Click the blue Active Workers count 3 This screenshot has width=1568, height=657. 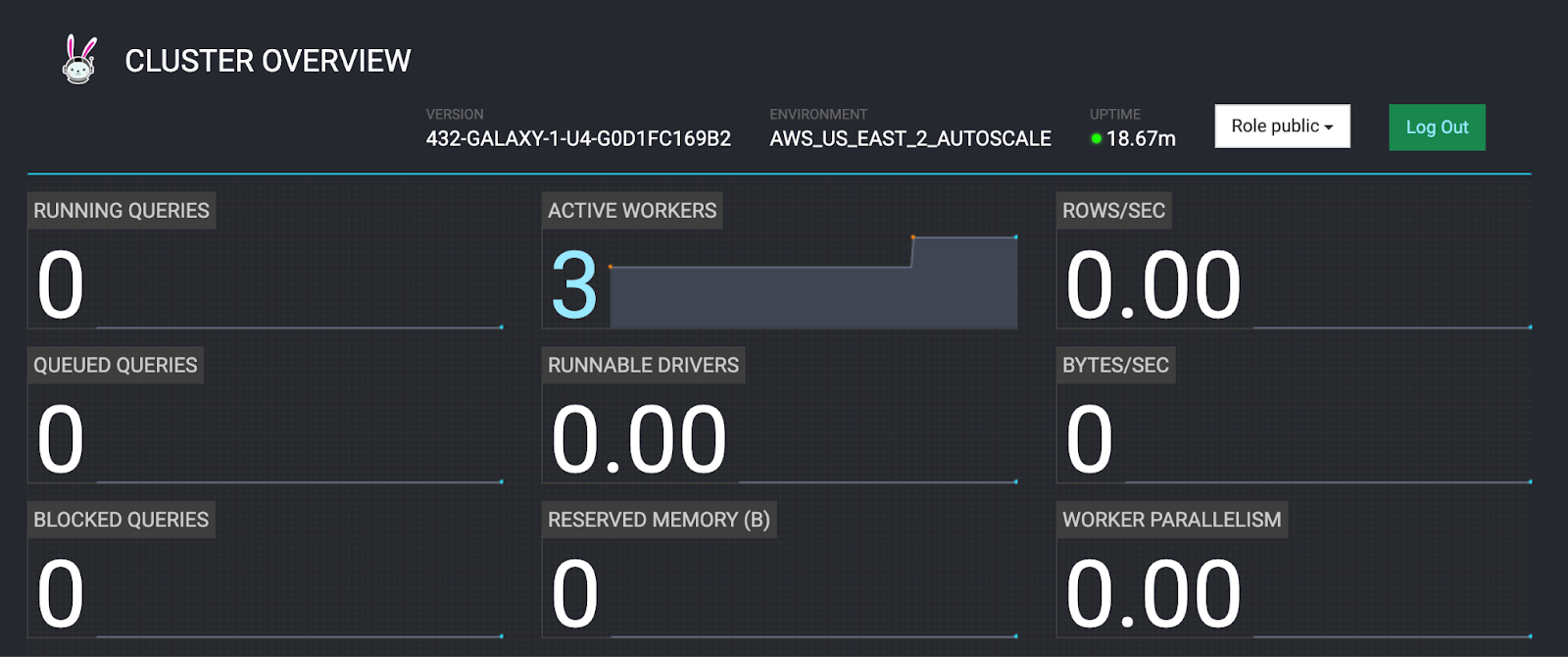[x=574, y=285]
